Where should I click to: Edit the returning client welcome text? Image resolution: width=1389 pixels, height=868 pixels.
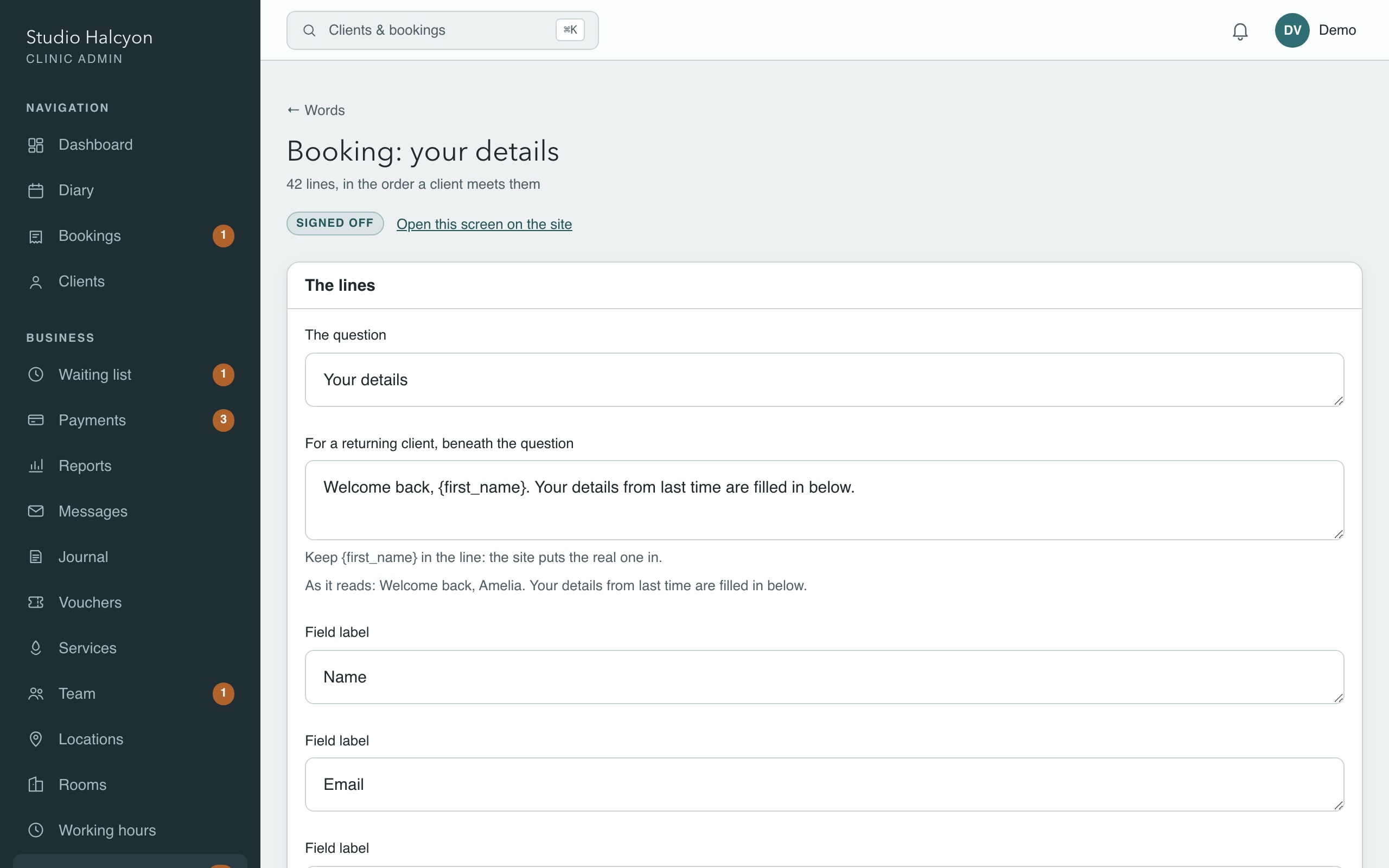pyautogui.click(x=824, y=500)
